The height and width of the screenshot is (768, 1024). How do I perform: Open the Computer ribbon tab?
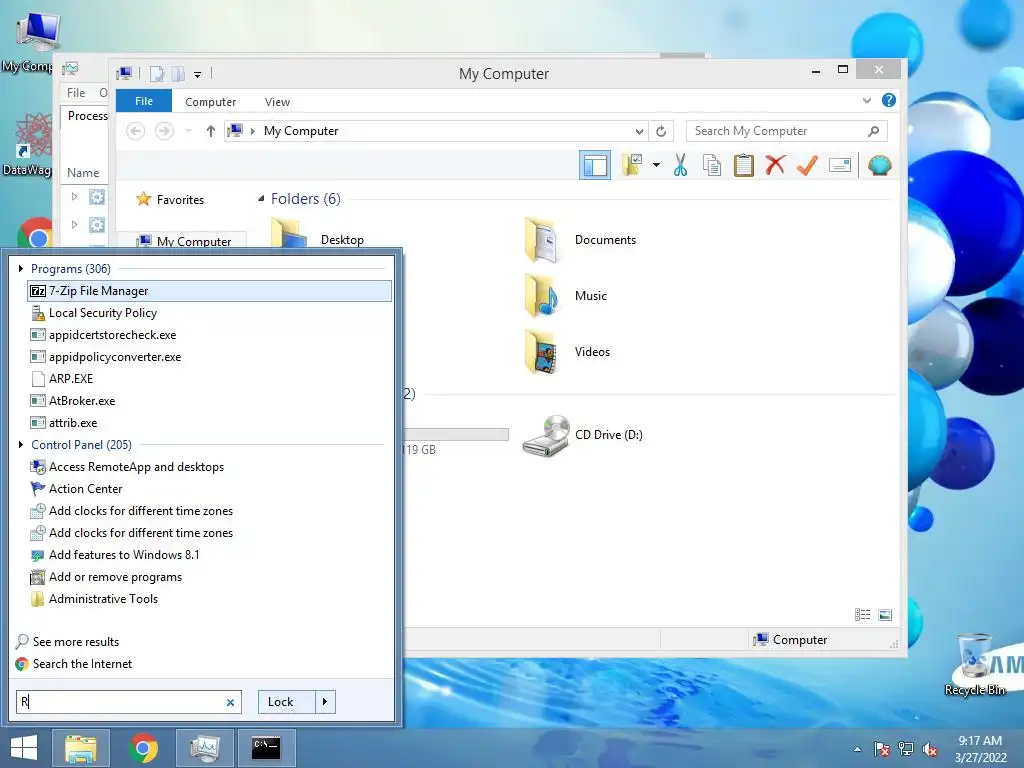coord(210,102)
